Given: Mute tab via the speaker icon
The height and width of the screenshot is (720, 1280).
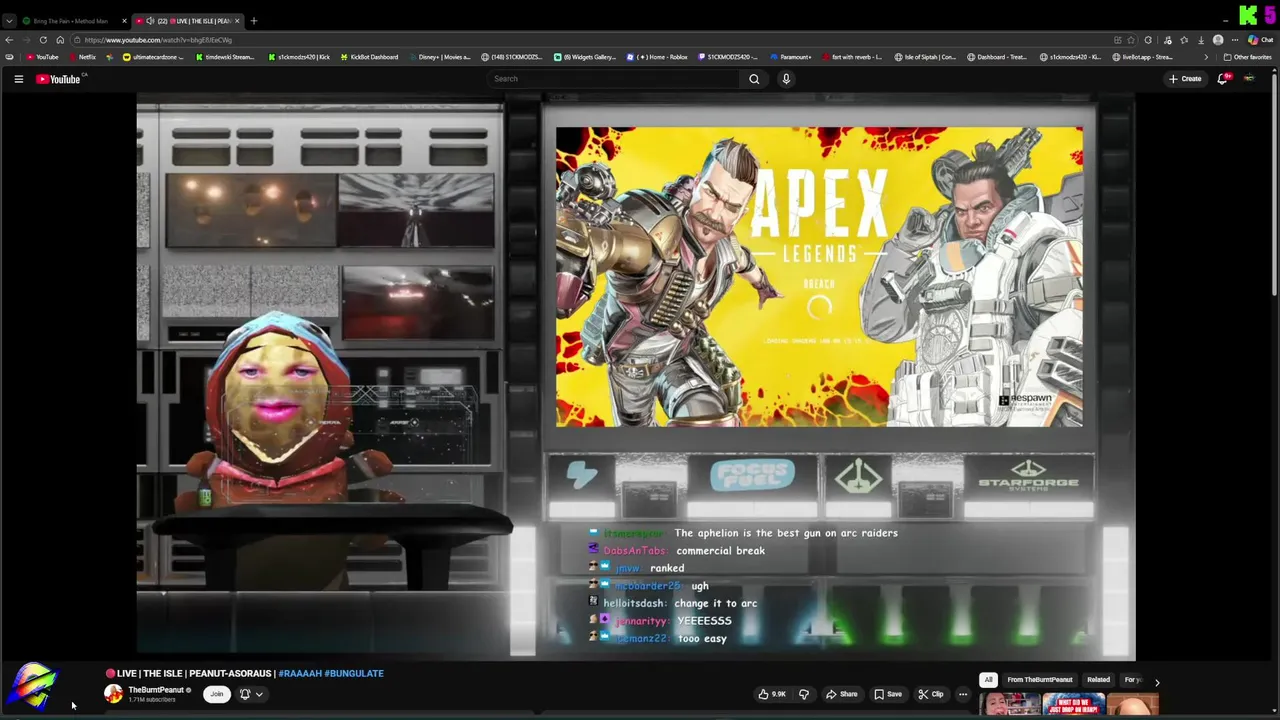Looking at the screenshot, I should coord(150,21).
